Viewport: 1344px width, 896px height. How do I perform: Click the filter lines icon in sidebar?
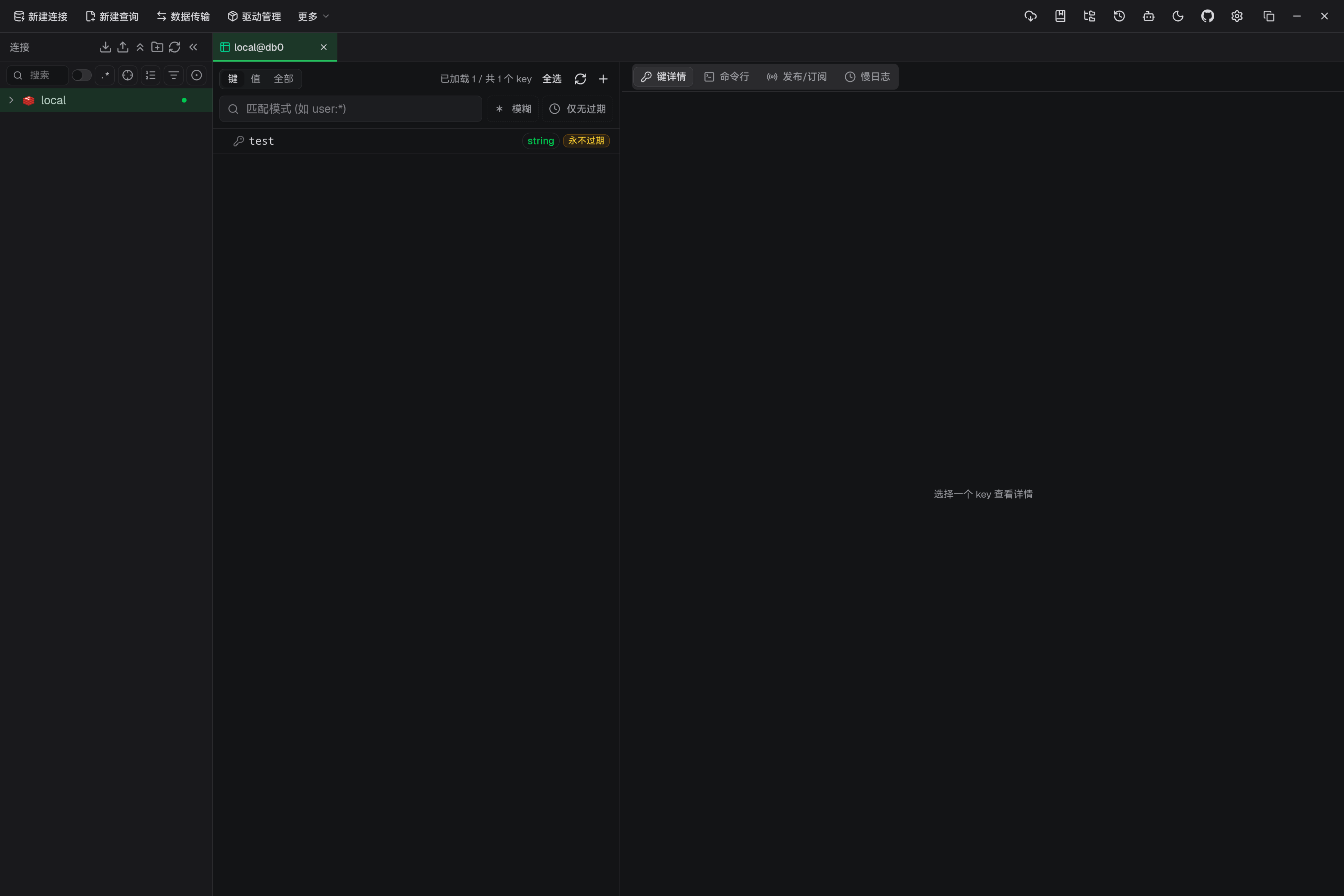[x=174, y=76]
